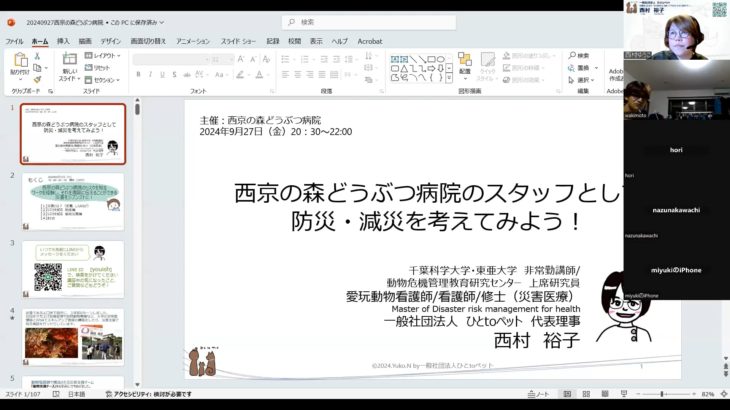Switch to the Animations tab
Image resolution: width=730 pixels, height=410 pixels.
pyautogui.click(x=193, y=41)
